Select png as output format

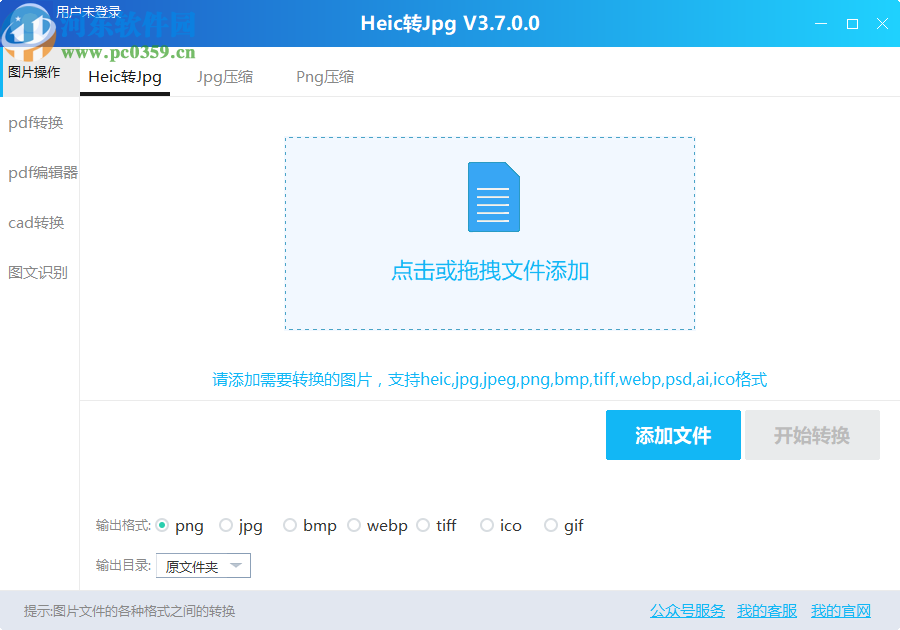163,524
